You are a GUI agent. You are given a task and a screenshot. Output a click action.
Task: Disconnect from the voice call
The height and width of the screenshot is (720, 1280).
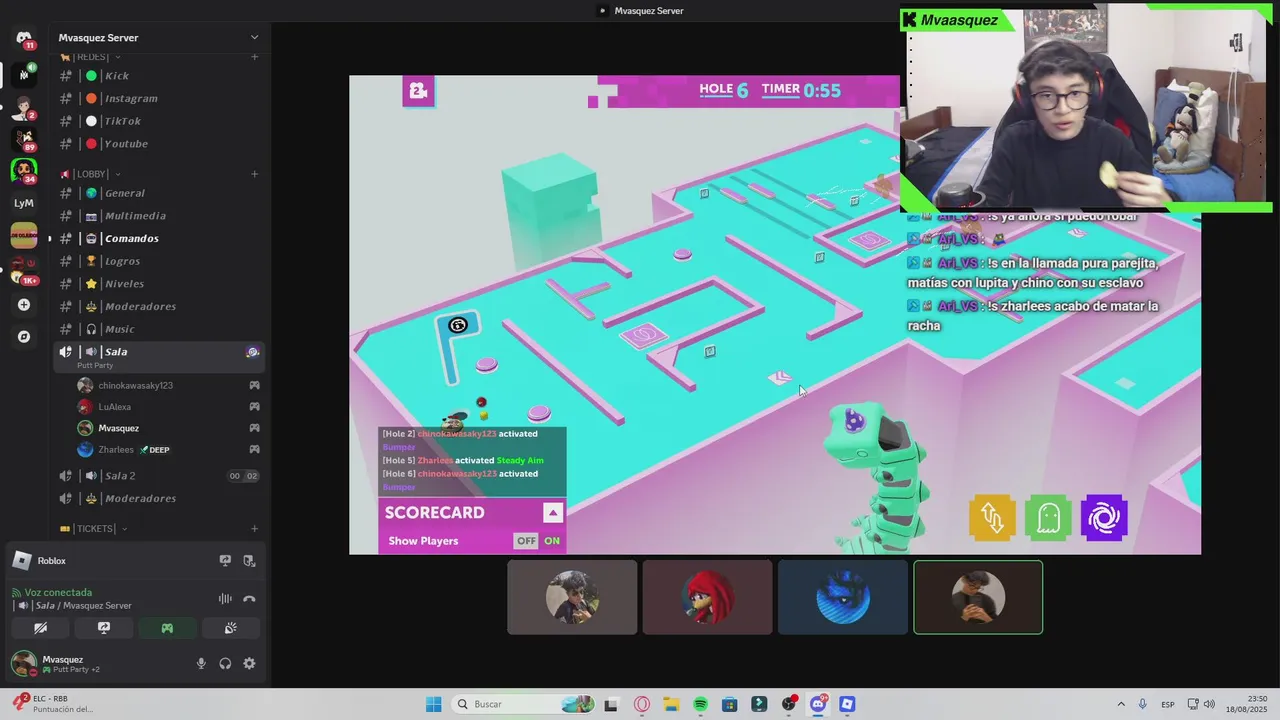point(249,599)
